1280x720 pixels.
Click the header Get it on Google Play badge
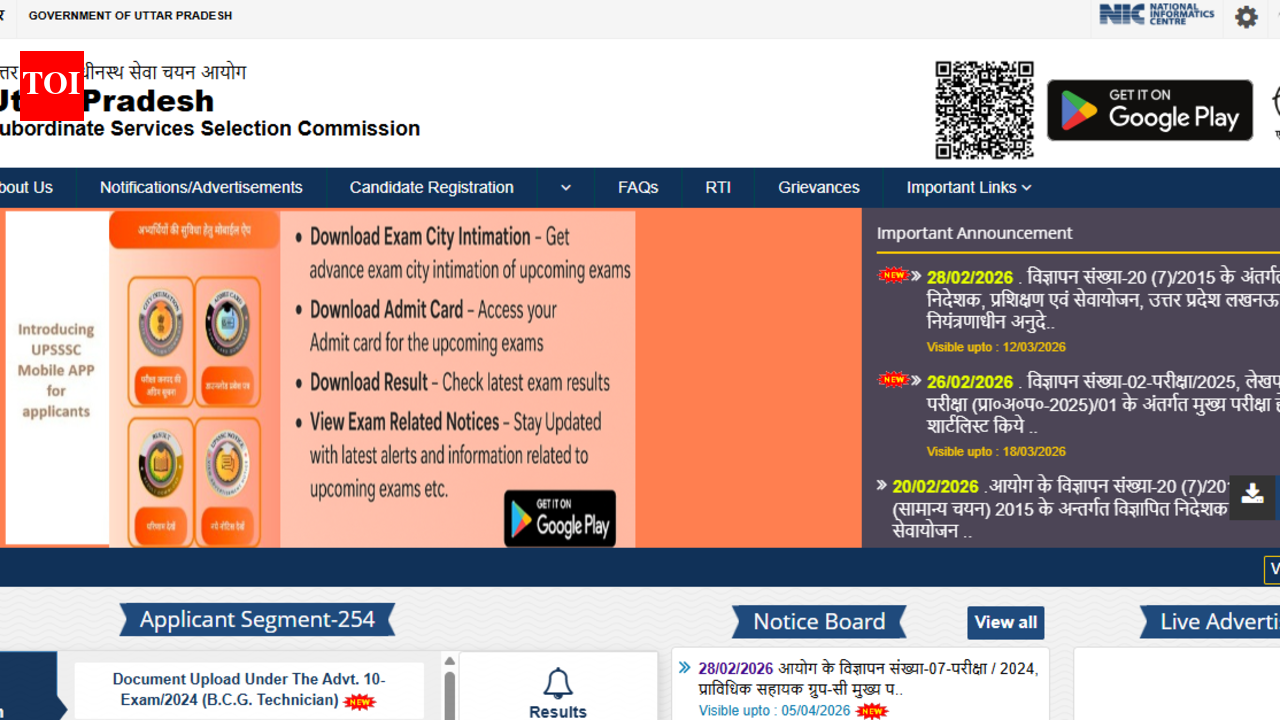1149,110
